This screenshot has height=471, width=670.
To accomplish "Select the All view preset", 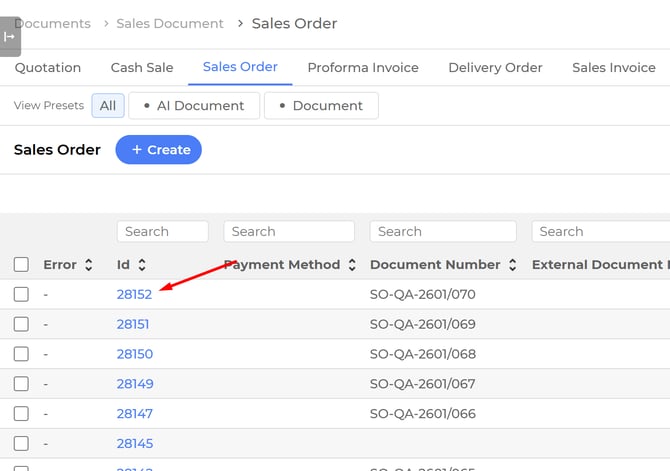I will coord(108,106).
